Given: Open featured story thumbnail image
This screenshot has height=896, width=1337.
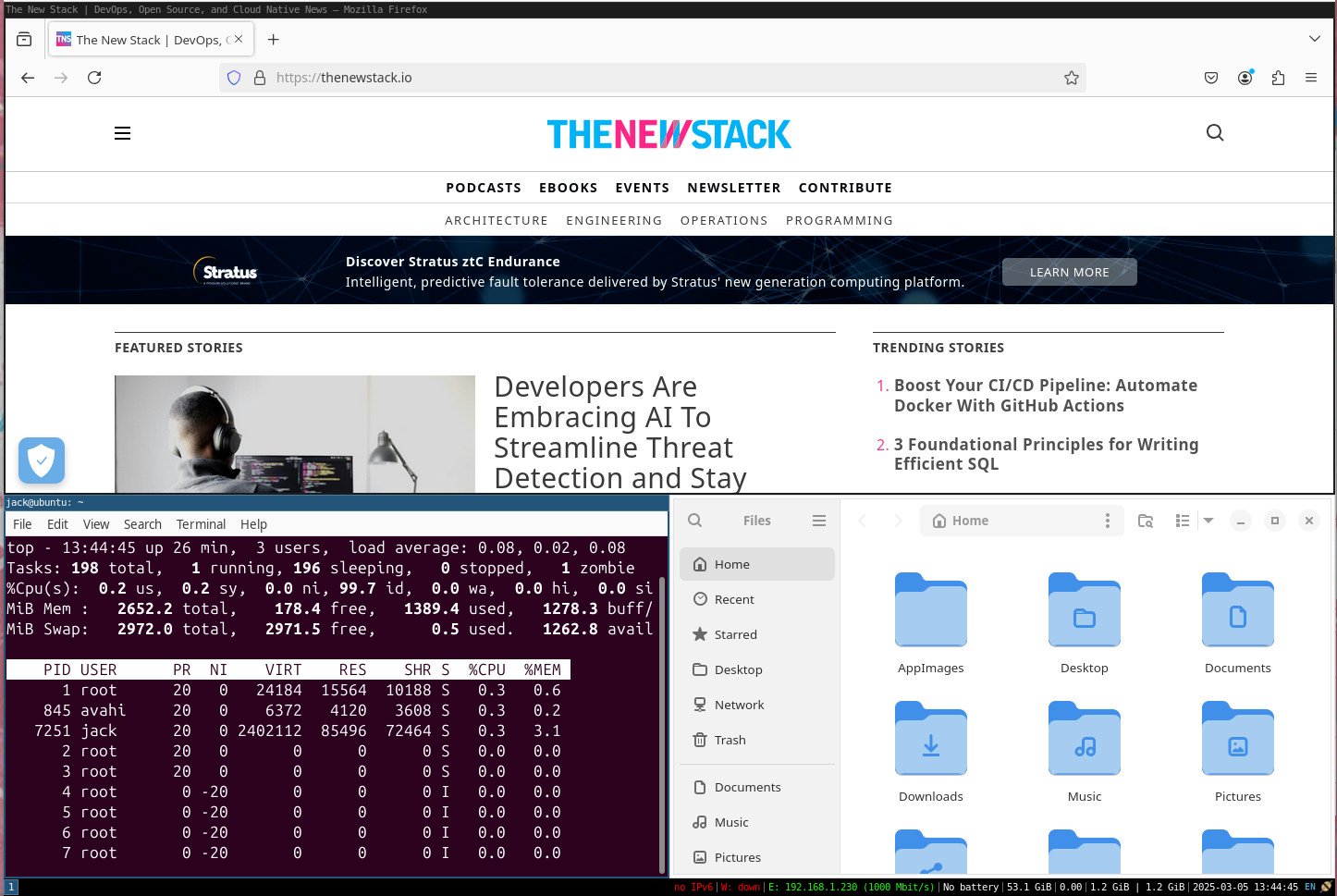Looking at the screenshot, I should pyautogui.click(x=295, y=434).
